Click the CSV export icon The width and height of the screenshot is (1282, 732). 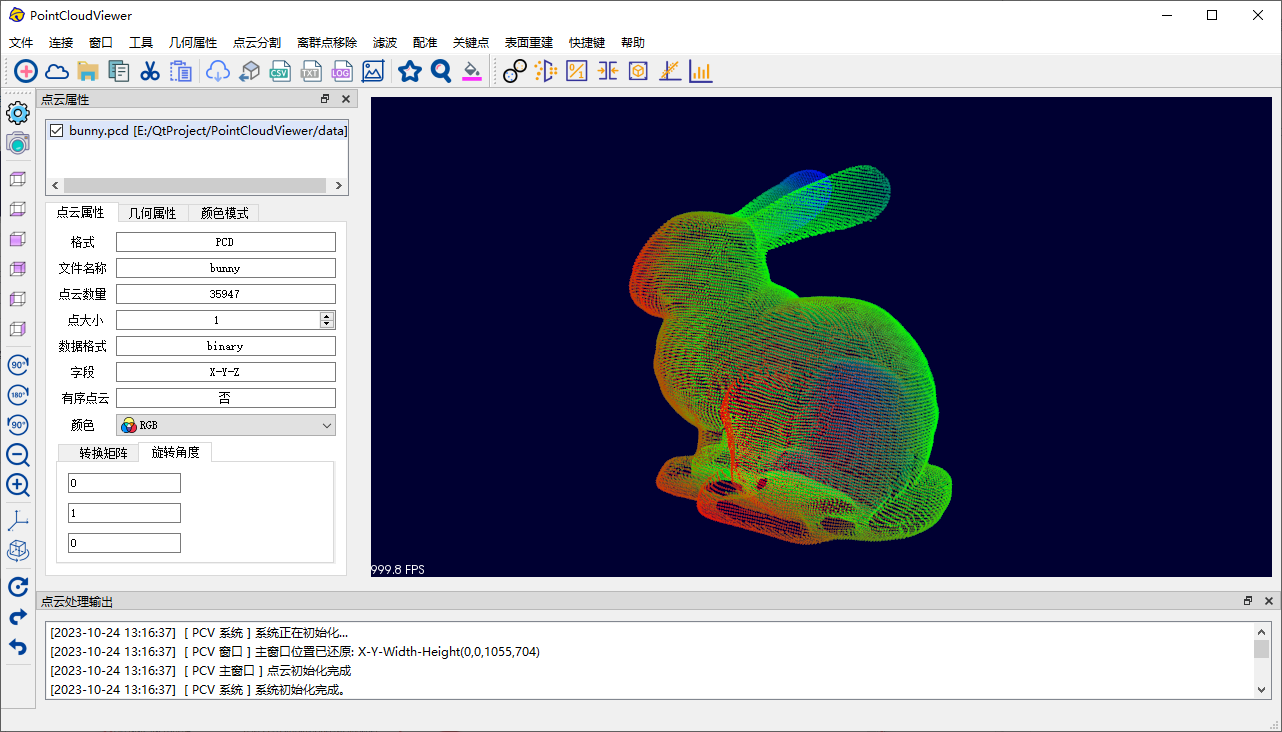[x=280, y=71]
